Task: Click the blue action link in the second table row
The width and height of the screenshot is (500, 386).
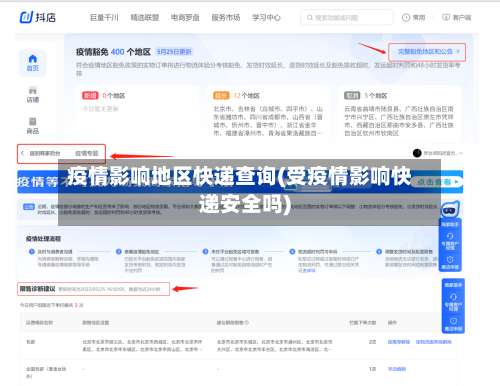Action: point(397,369)
